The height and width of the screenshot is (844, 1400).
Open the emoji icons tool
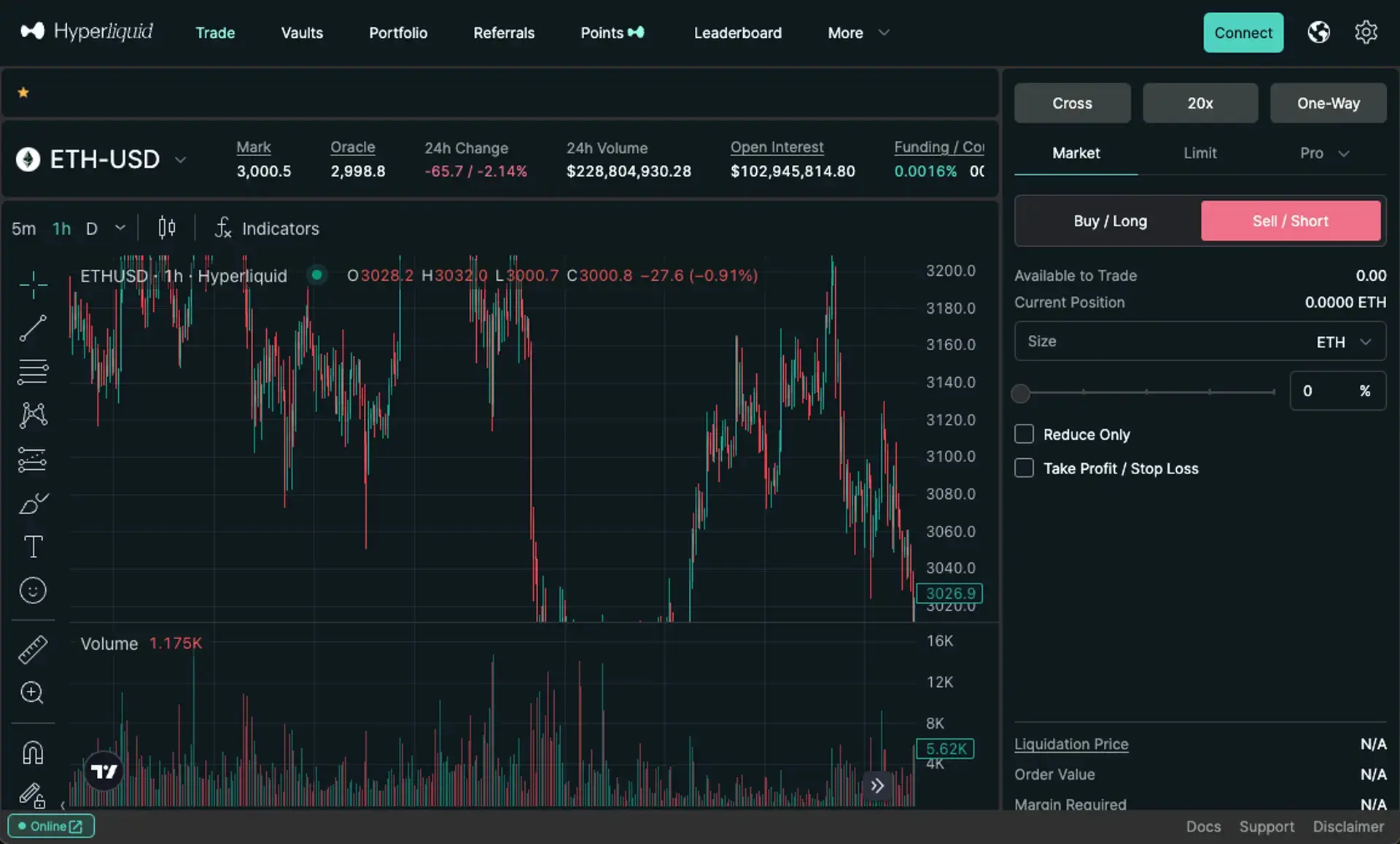tap(33, 590)
